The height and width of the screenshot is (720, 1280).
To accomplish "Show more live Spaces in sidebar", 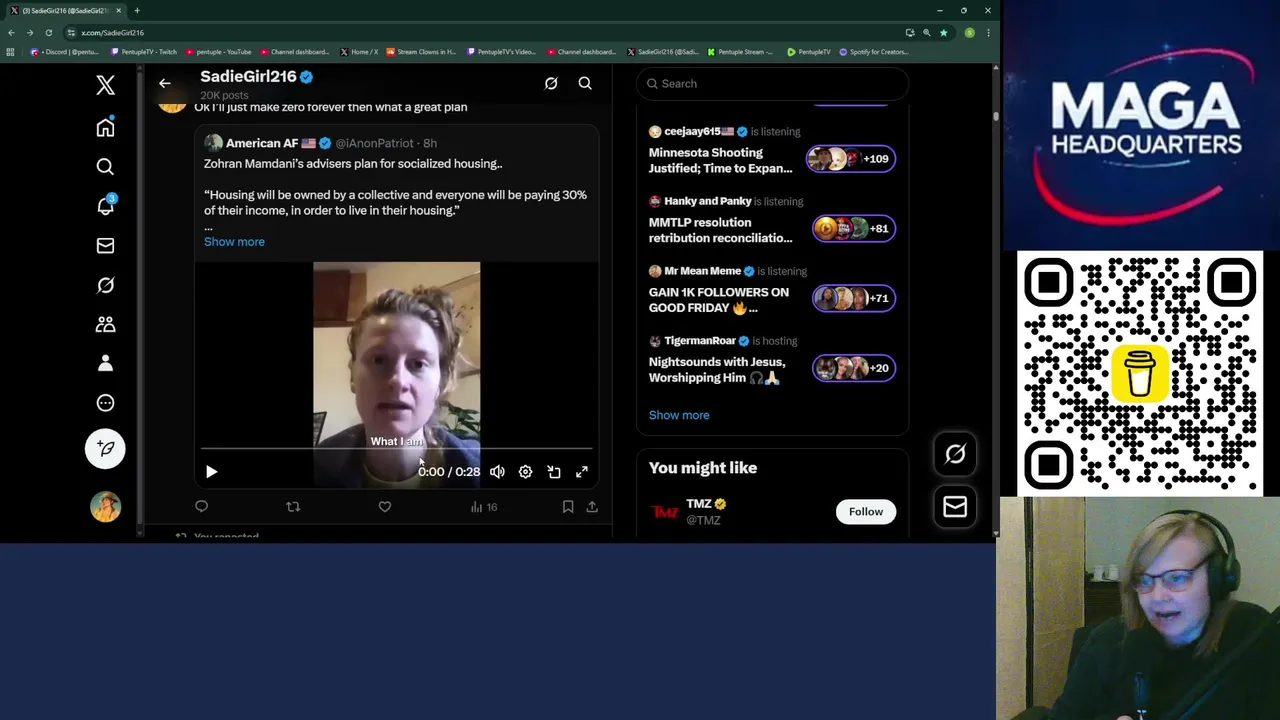I will [679, 415].
